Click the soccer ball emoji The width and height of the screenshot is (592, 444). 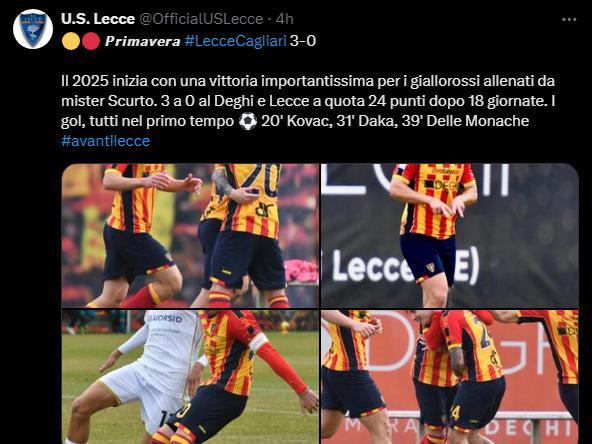click(x=248, y=122)
